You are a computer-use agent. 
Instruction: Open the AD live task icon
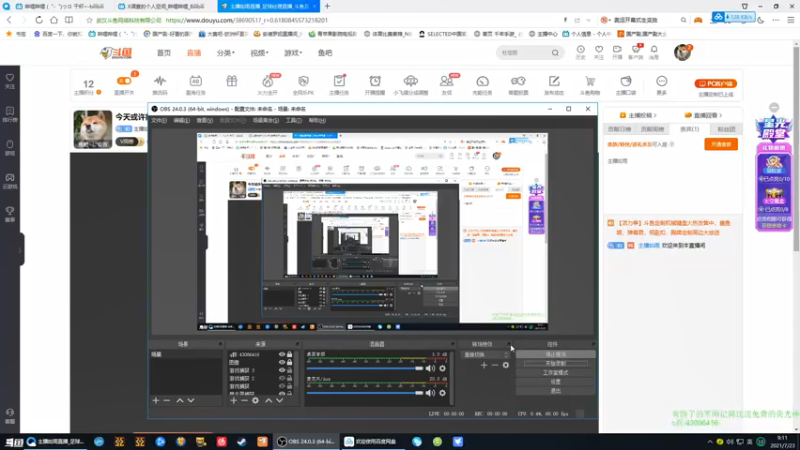pyautogui.click(x=195, y=81)
